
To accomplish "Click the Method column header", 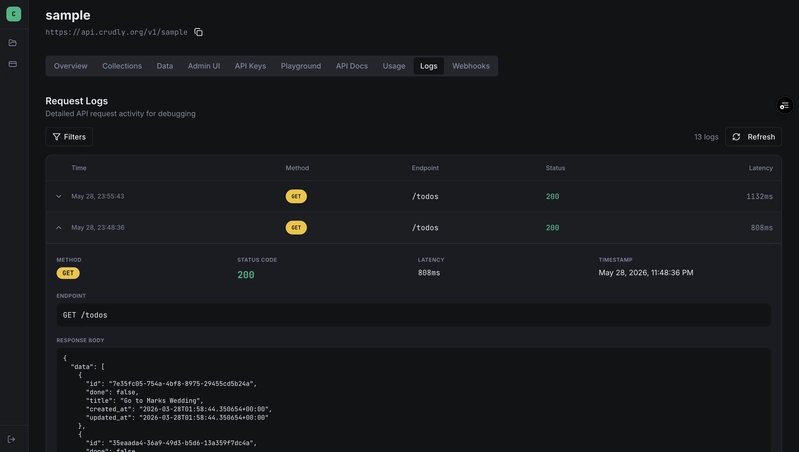I will click(297, 168).
